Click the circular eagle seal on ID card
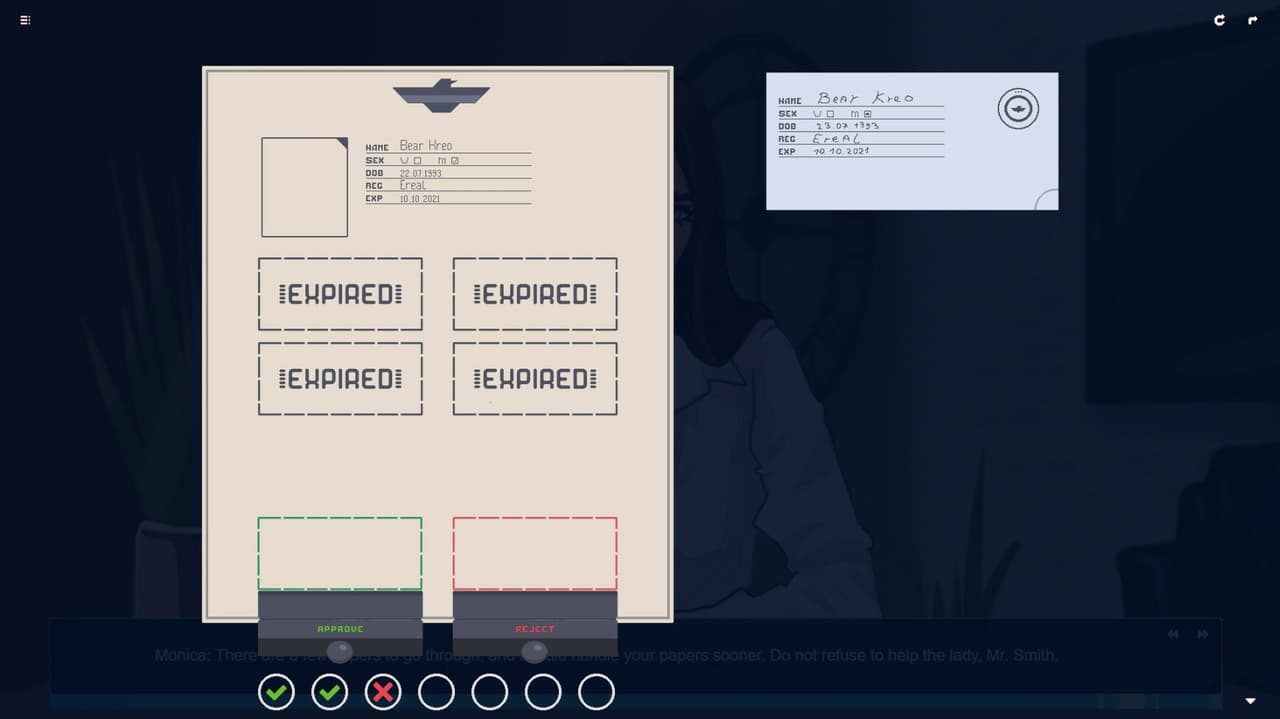The height and width of the screenshot is (719, 1280). (1018, 108)
